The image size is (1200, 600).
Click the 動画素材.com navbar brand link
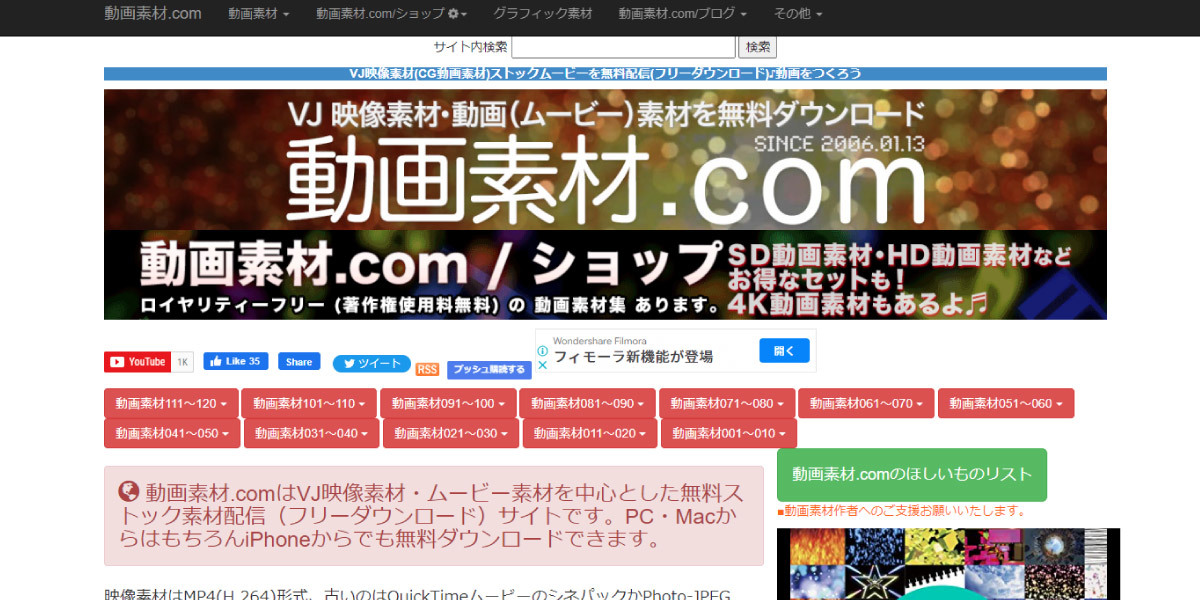coord(153,14)
